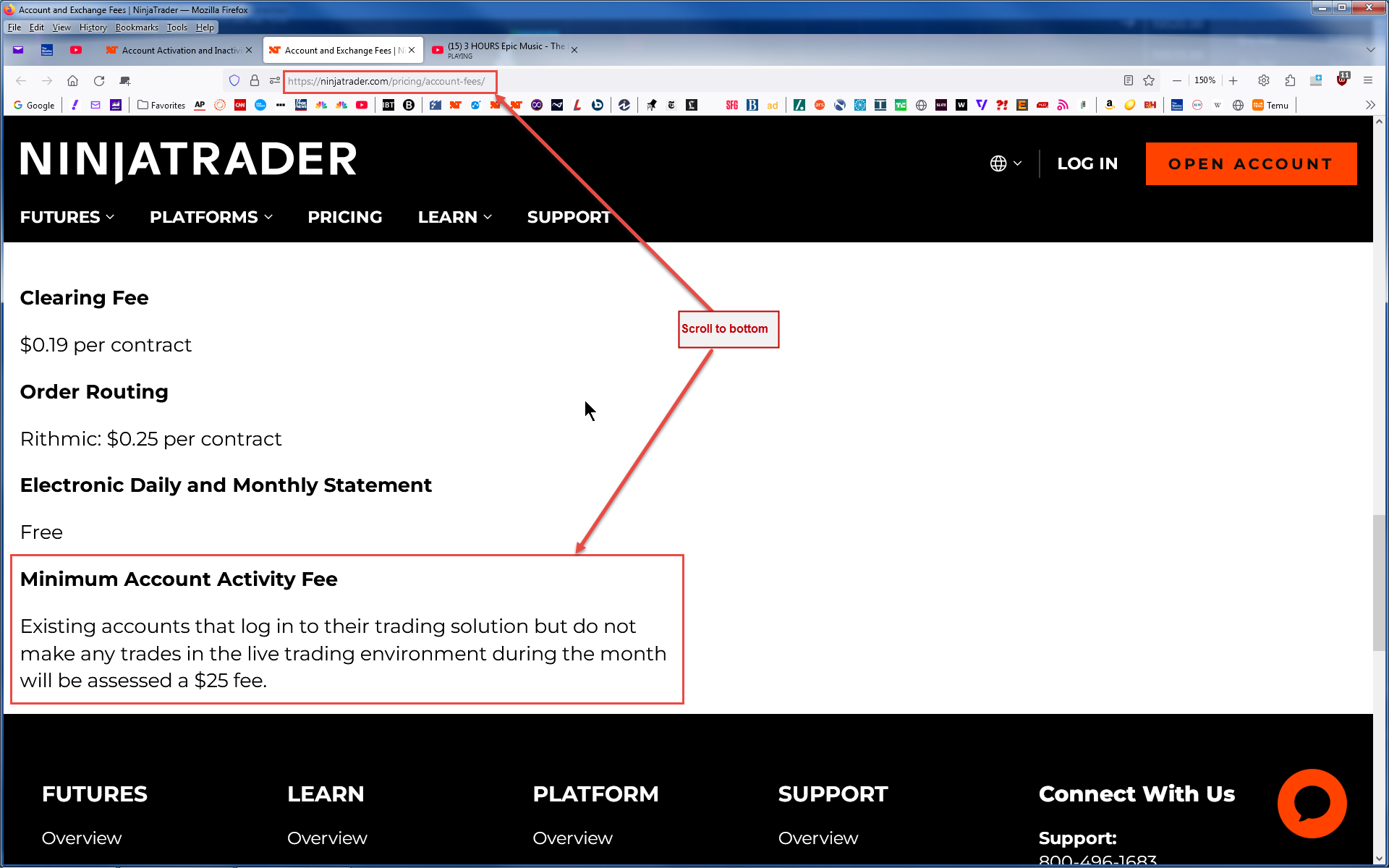
Task: Reload the current page
Action: (x=99, y=80)
